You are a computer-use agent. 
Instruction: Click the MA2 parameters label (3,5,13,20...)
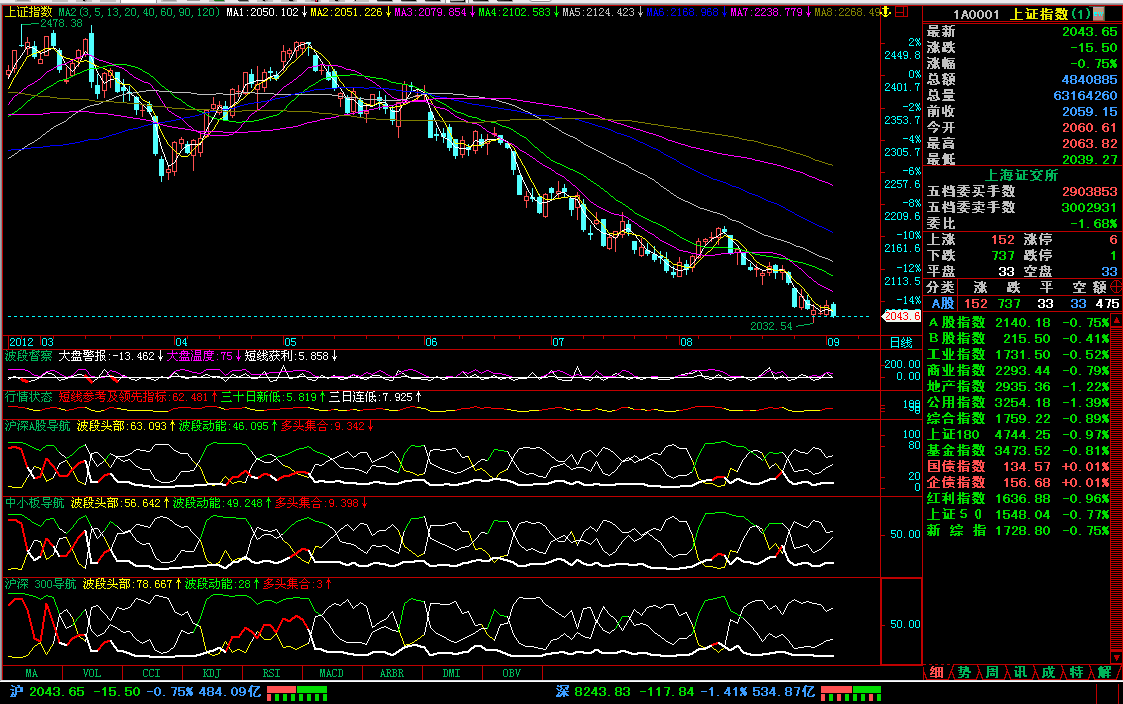(140, 12)
